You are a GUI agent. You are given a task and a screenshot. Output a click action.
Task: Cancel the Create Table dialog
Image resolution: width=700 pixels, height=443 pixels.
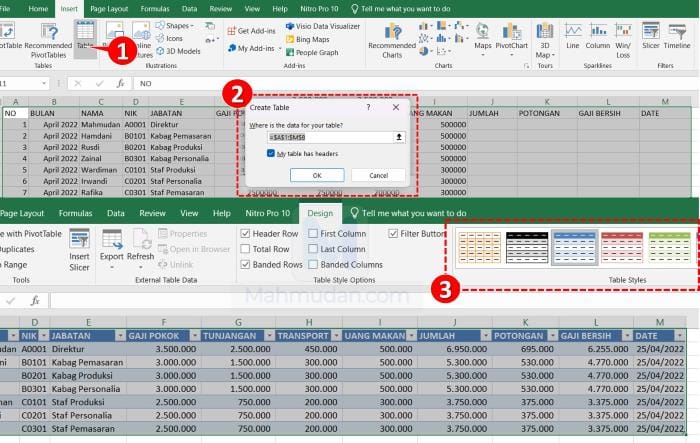coord(378,175)
